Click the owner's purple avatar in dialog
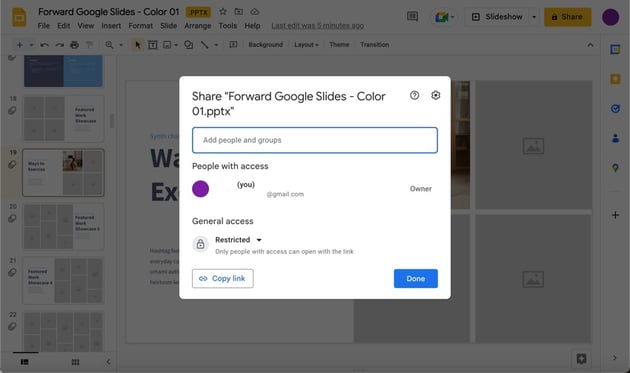Image resolution: width=630 pixels, height=373 pixels. coord(200,189)
